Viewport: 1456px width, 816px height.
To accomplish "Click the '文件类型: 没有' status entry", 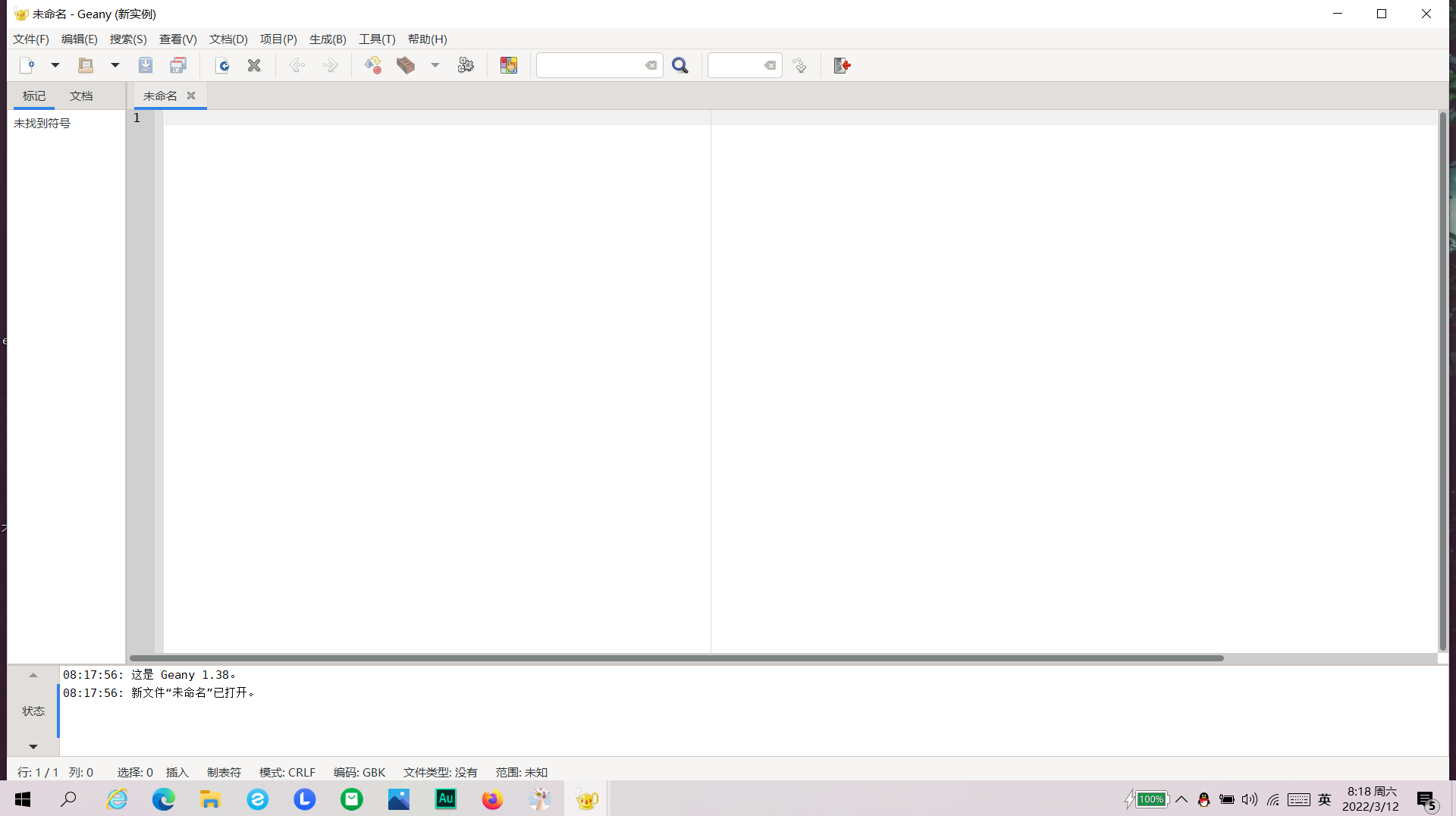I will 441,772.
